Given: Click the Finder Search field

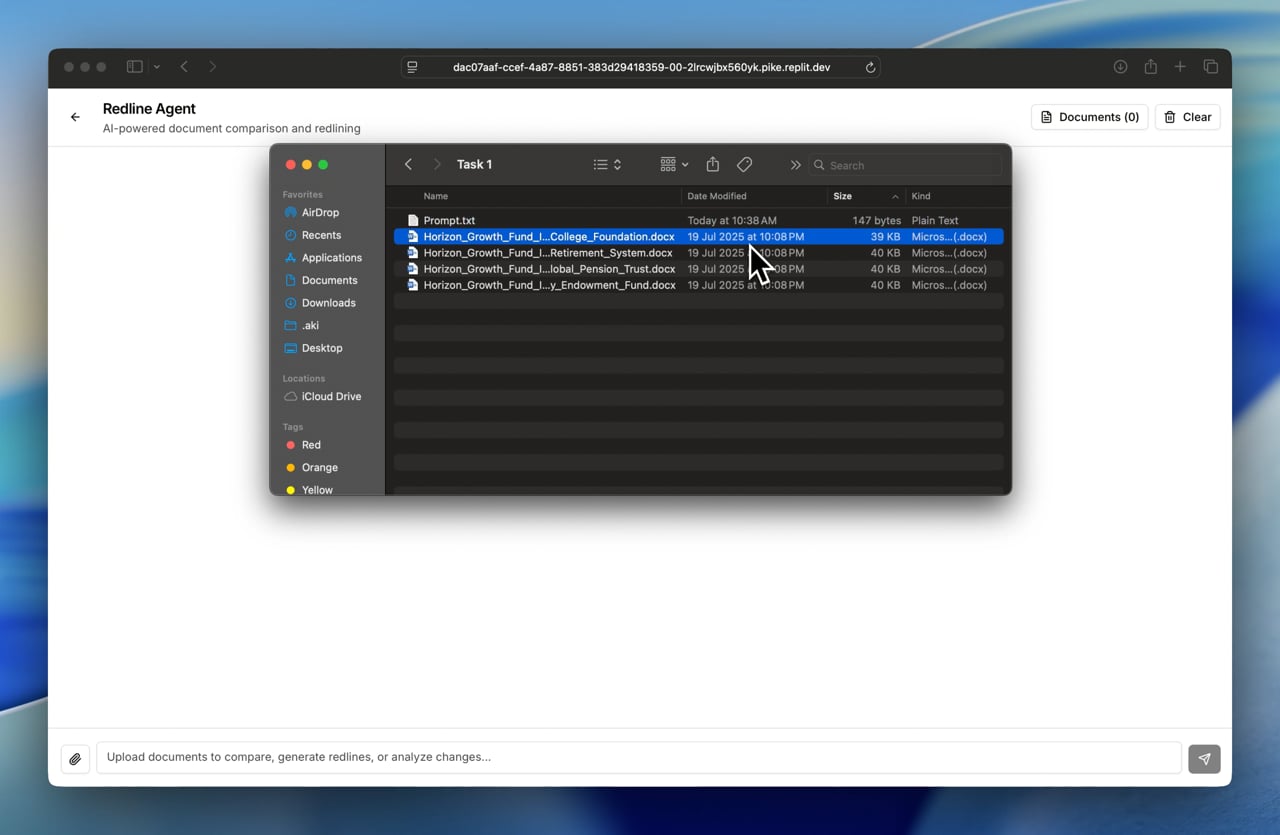Looking at the screenshot, I should point(905,165).
